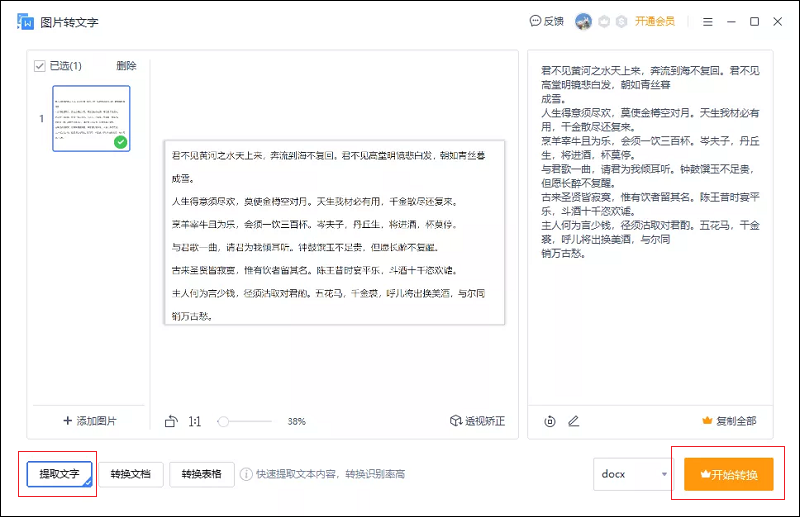Click the S coin badge icon

tap(621, 21)
